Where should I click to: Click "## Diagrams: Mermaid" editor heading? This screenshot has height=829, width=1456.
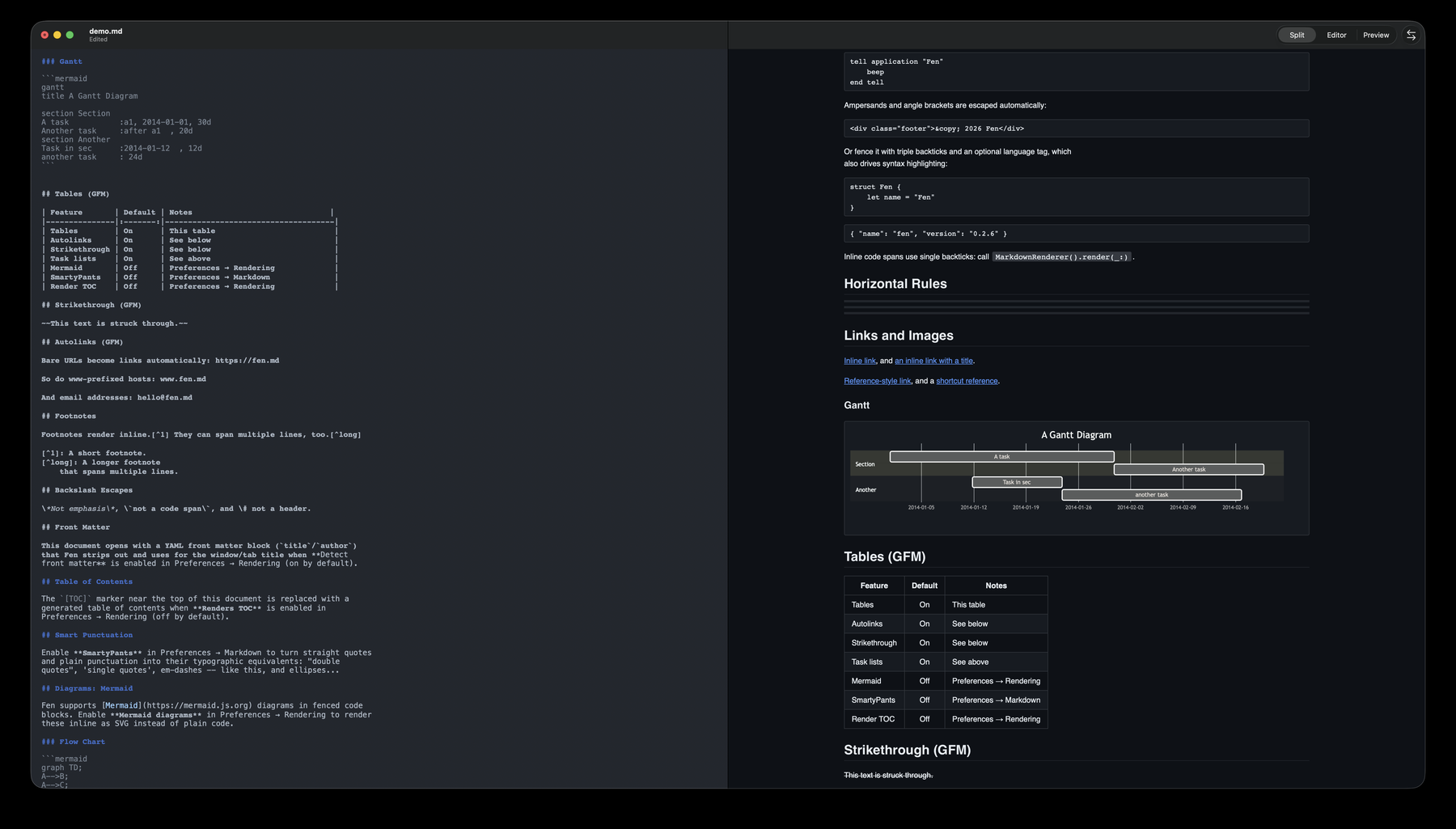point(87,688)
